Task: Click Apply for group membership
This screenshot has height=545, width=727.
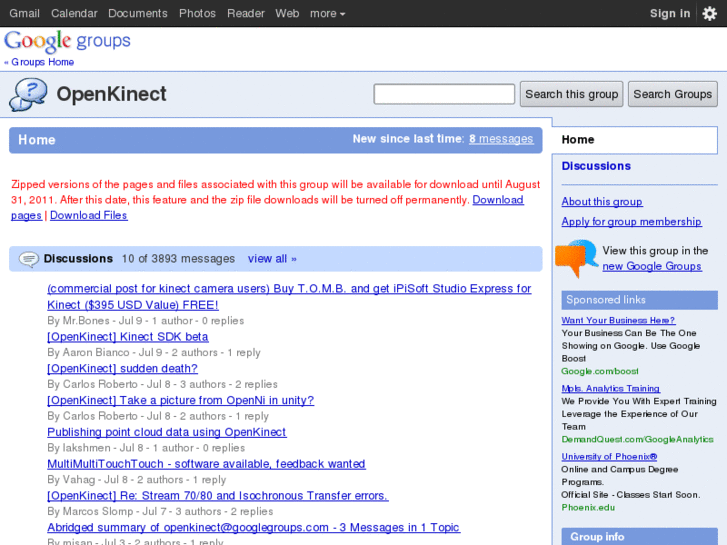Action: (x=631, y=222)
